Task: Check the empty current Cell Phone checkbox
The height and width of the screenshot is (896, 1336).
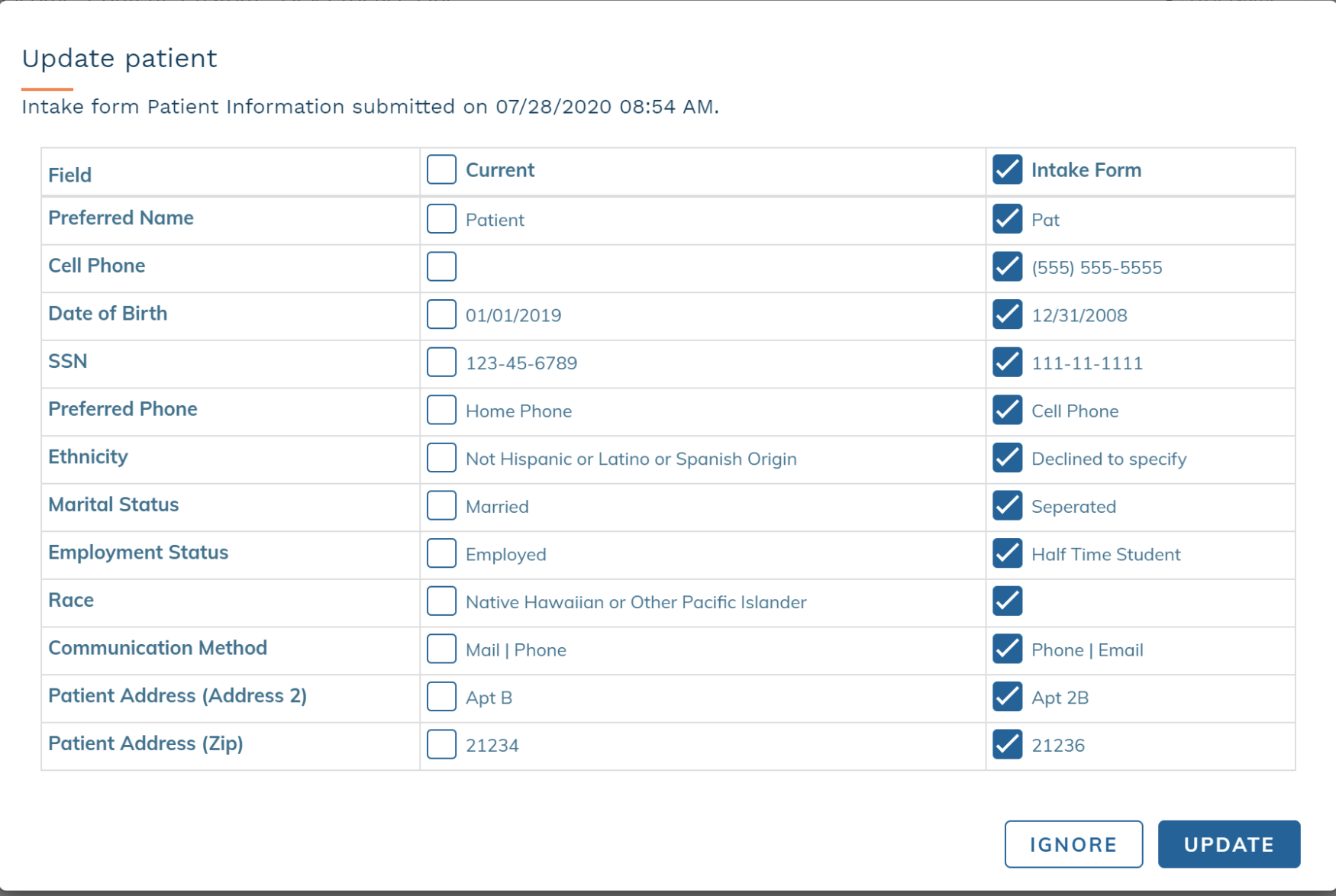Action: [441, 266]
